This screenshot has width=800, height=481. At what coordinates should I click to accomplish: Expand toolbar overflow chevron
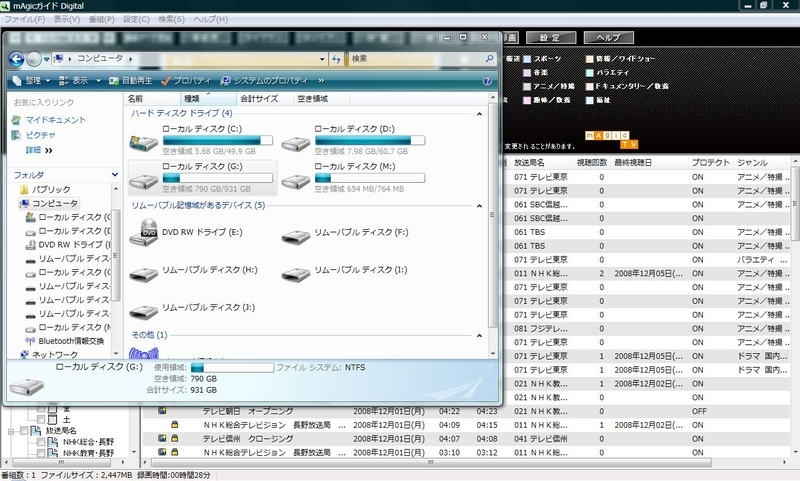coord(321,81)
